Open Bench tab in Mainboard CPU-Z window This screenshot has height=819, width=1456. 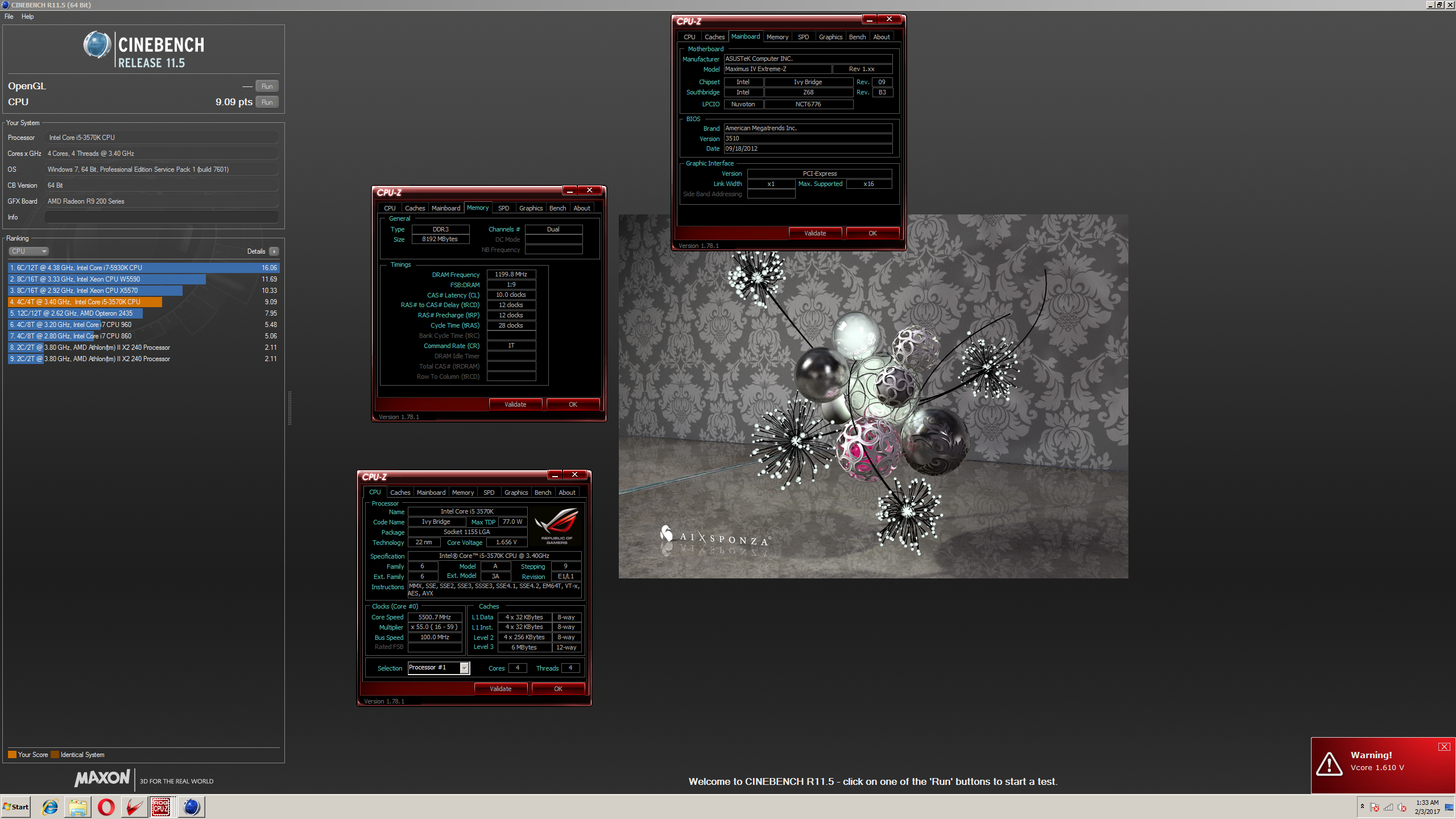tap(857, 37)
